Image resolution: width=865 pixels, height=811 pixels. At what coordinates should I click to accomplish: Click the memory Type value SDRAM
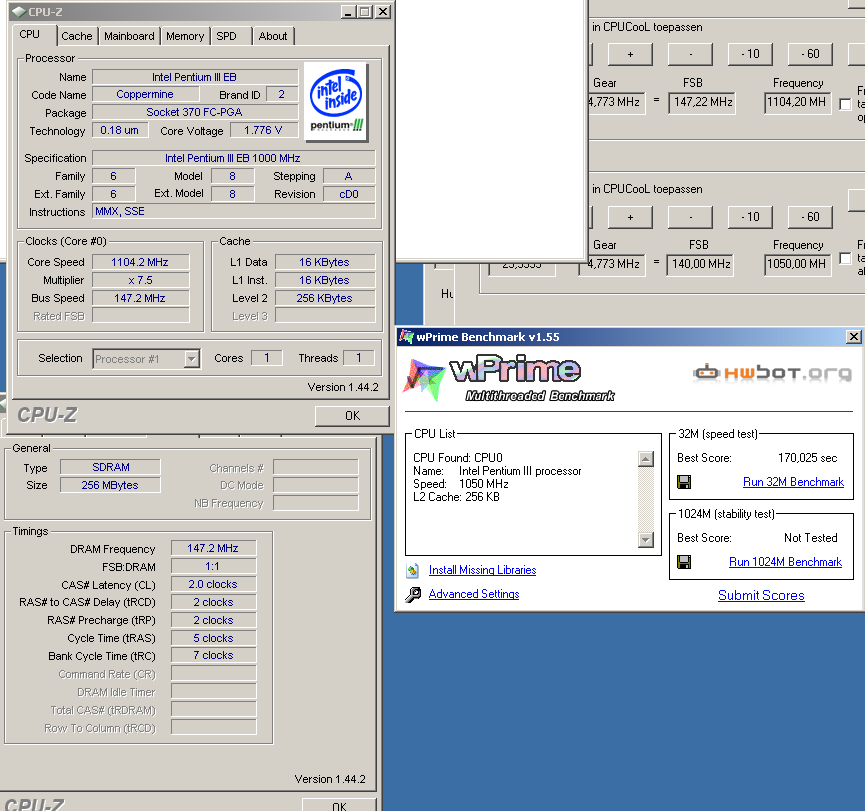[110, 467]
